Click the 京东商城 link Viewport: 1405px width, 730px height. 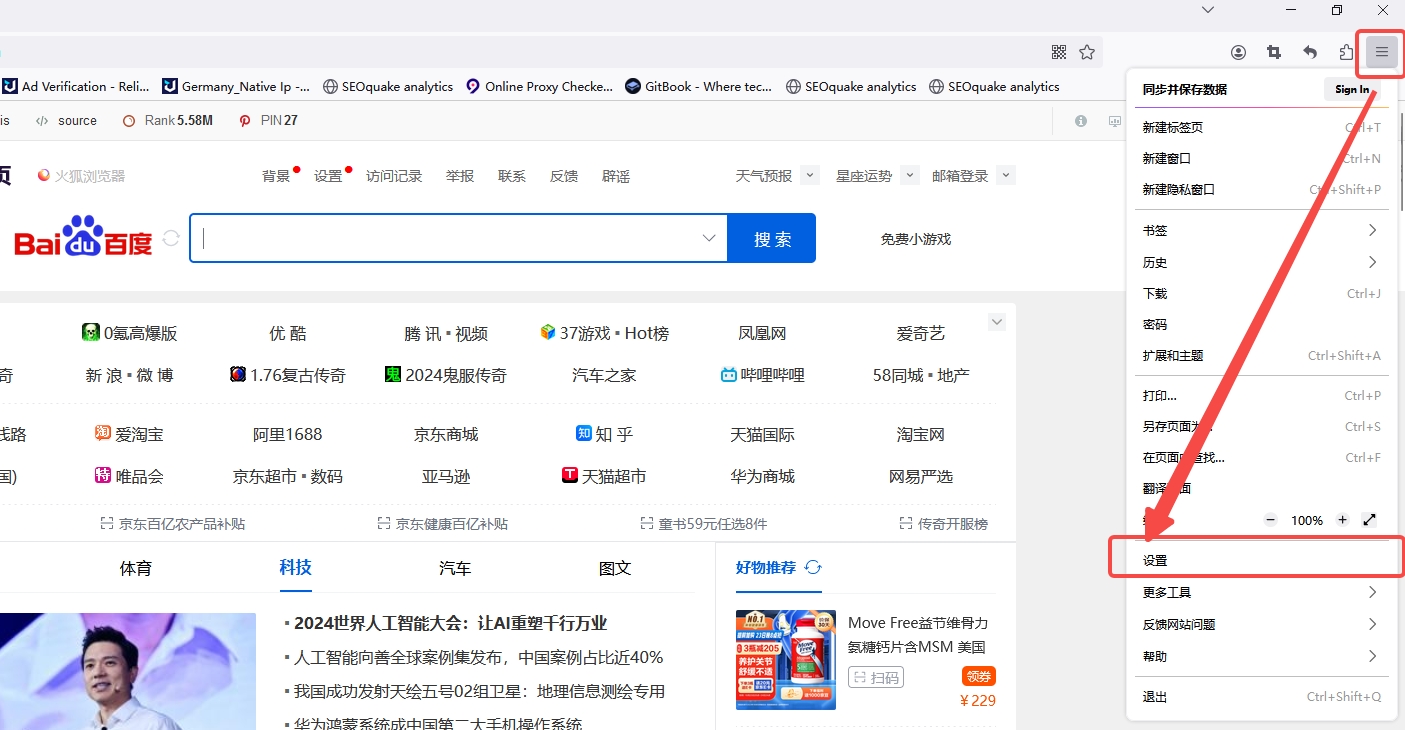click(446, 434)
